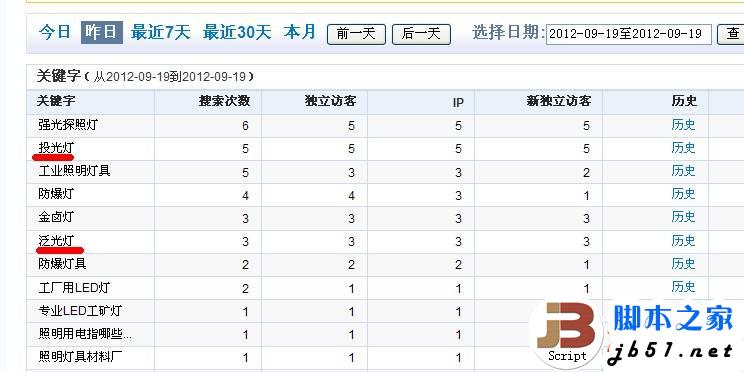The image size is (744, 372).
Task: Click the 选择日期 date range field
Action: pyautogui.click(x=629, y=34)
